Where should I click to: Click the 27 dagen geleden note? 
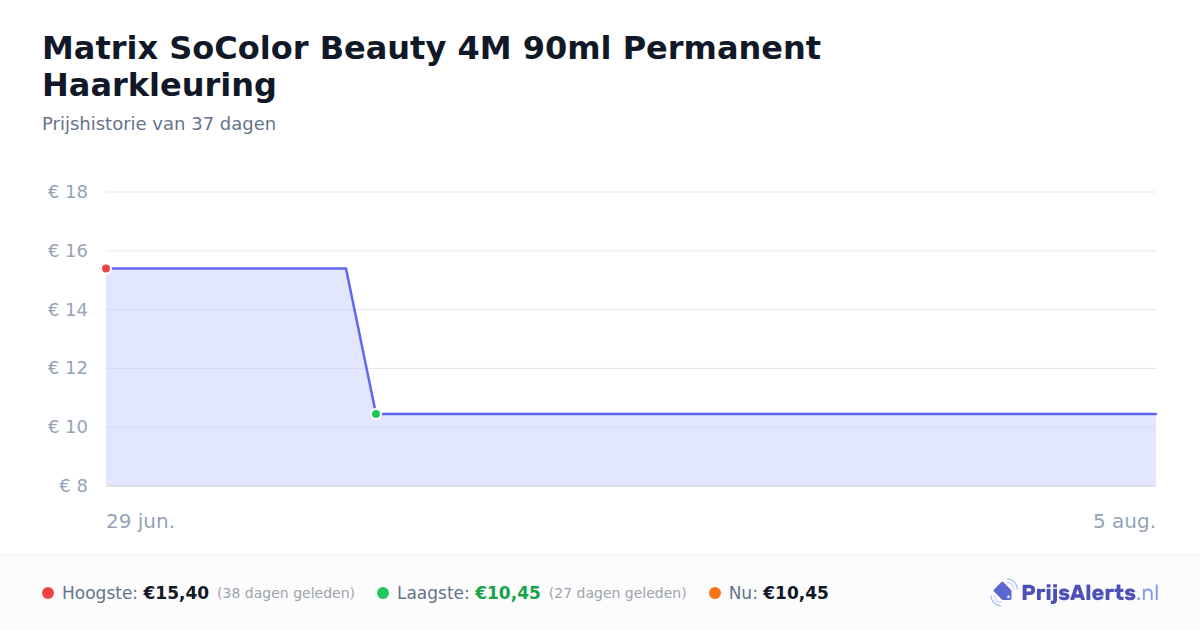pos(618,593)
